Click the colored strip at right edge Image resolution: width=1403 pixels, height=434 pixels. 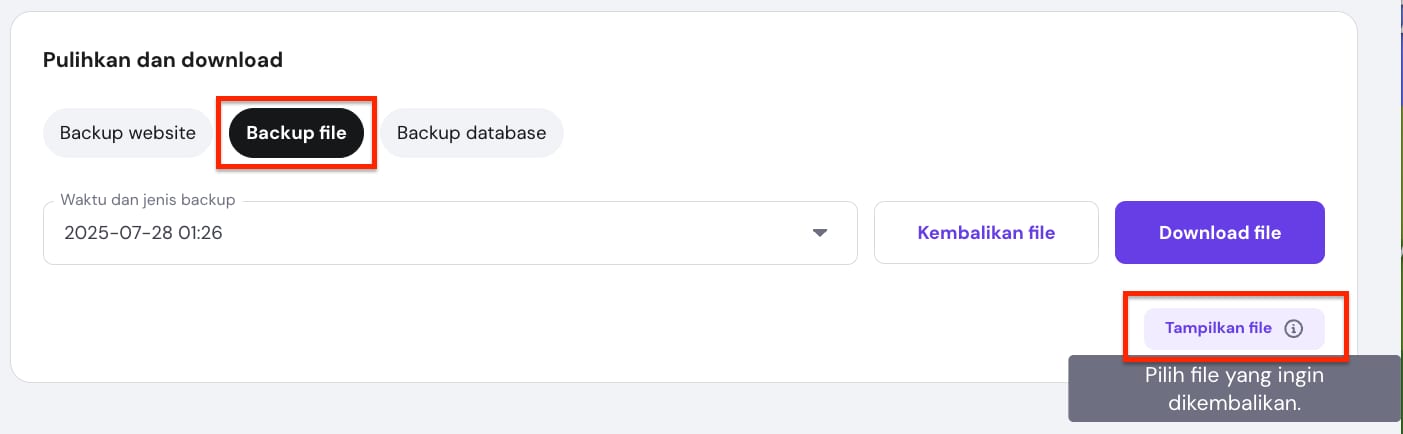1400,200
